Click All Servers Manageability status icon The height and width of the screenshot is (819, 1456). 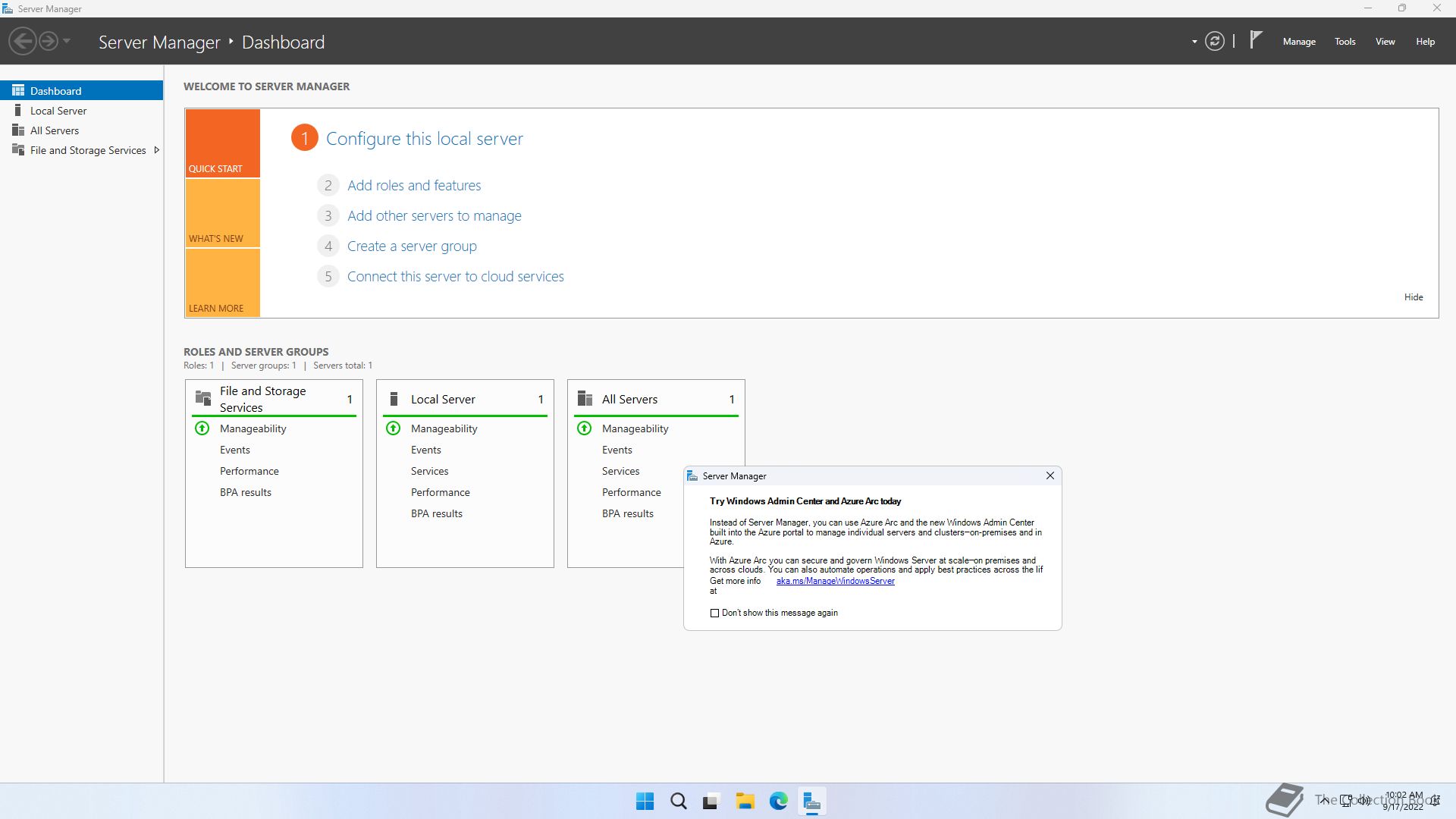point(585,428)
